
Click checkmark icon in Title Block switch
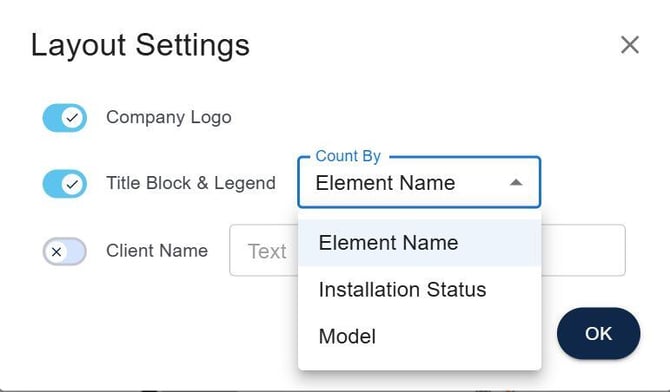pos(72,184)
